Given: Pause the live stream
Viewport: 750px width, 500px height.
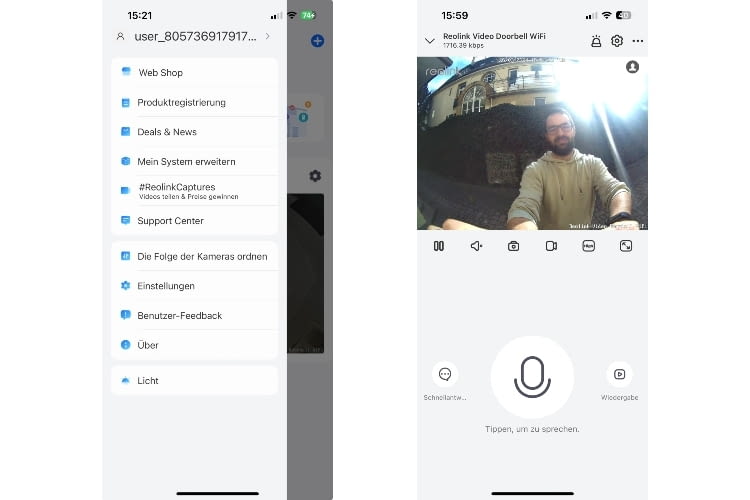Looking at the screenshot, I should pos(439,246).
